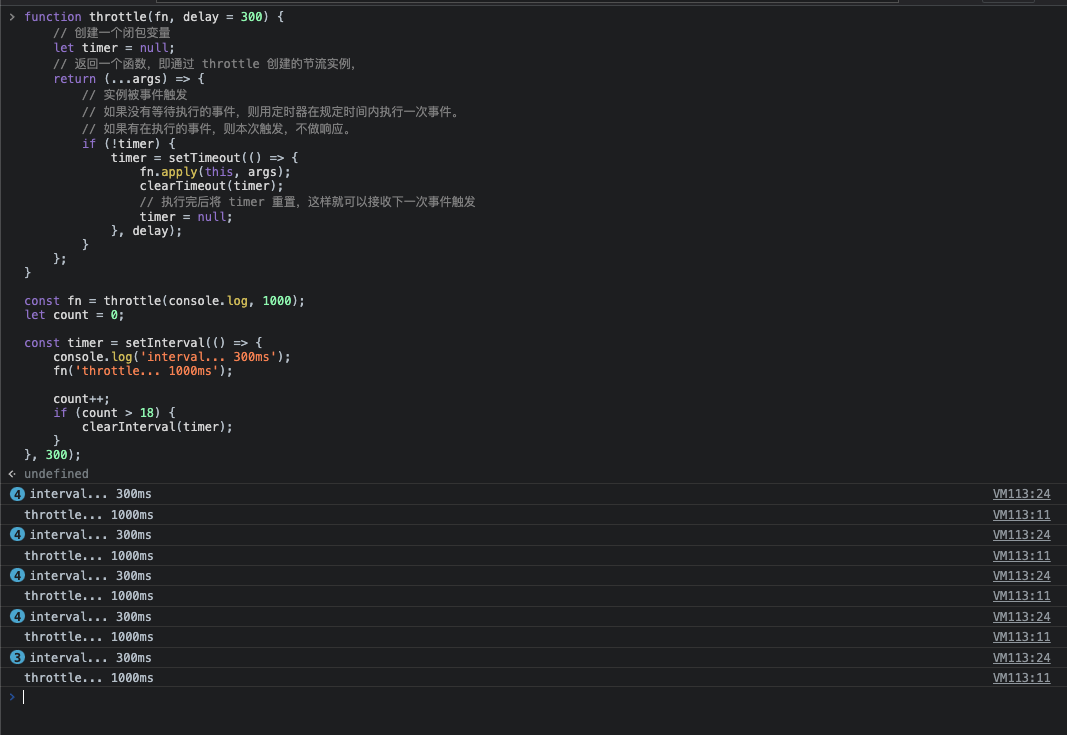Click the last 'interval... 300ms' log message

90,658
